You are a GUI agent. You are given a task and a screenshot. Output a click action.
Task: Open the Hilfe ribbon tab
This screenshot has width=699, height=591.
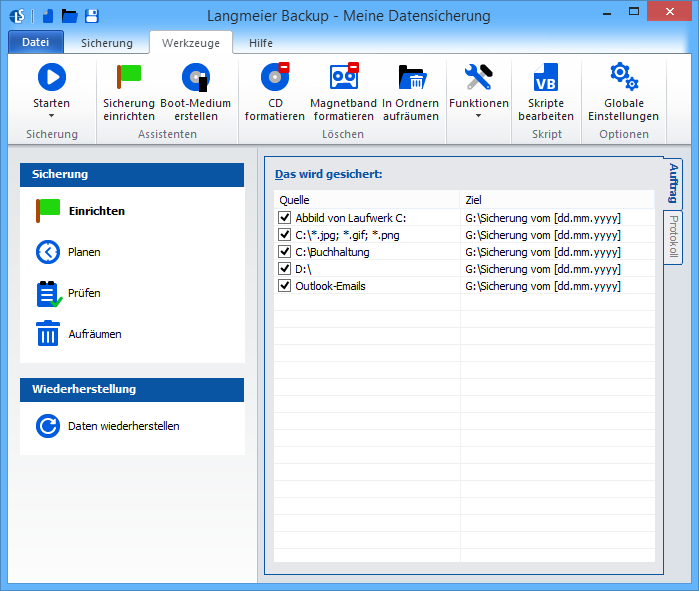click(x=261, y=43)
